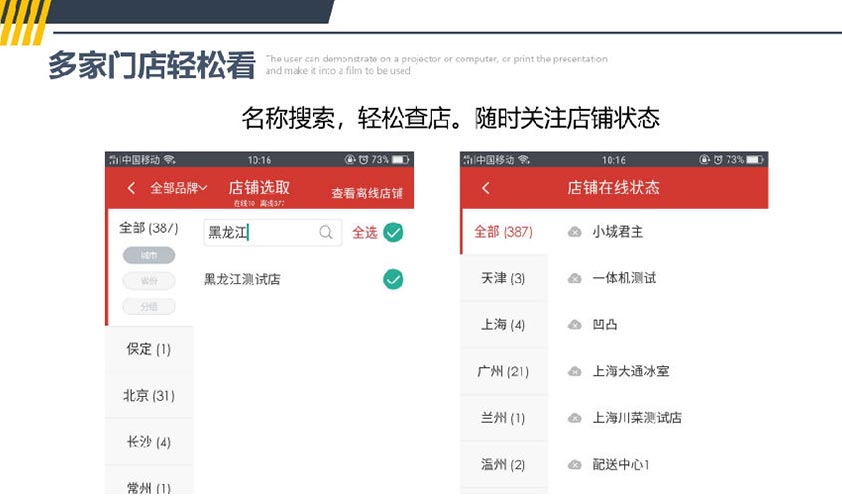Select the 分组 filter pill
This screenshot has height=500, width=842.
click(149, 307)
